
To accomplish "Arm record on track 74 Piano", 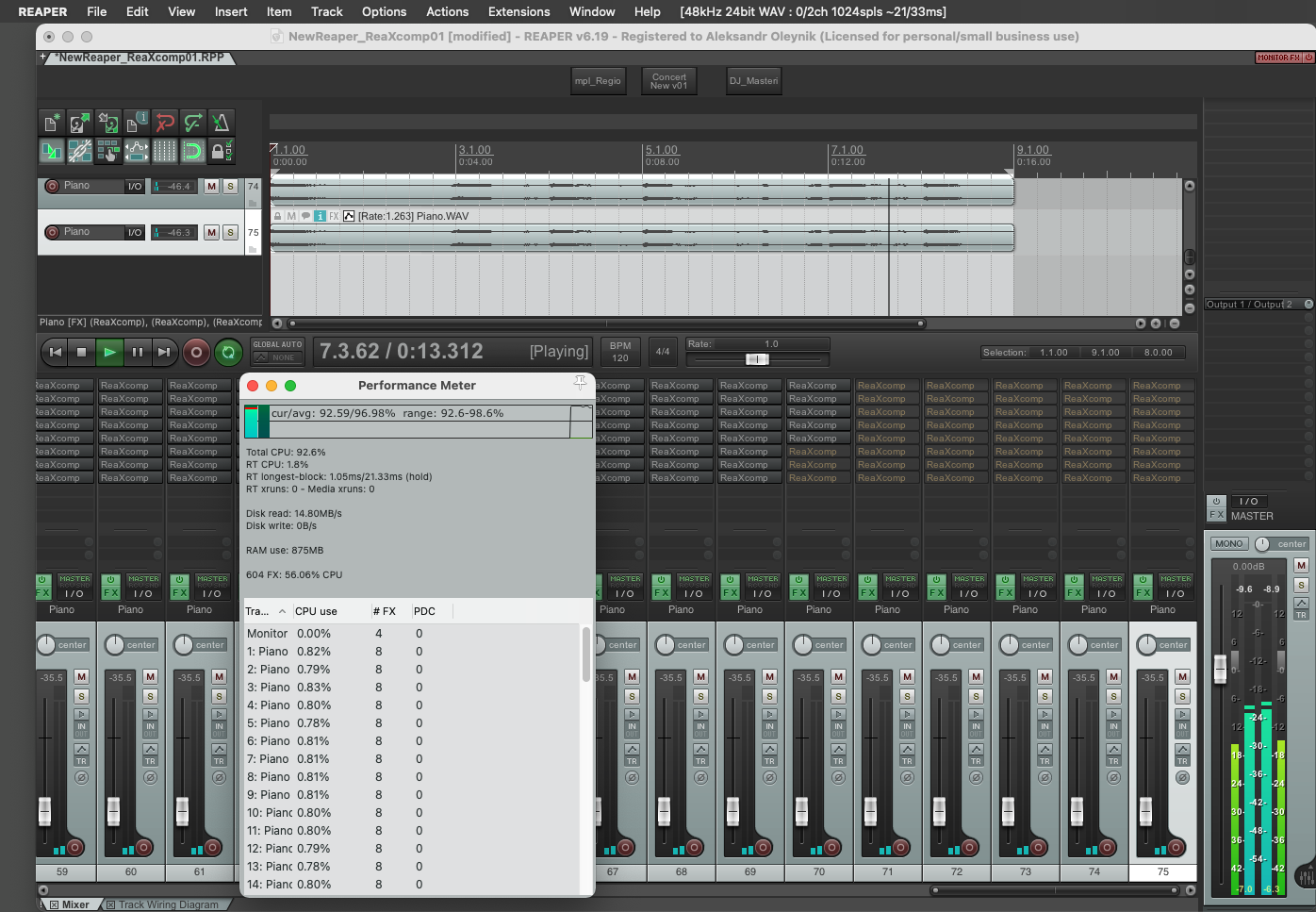I will (x=52, y=187).
